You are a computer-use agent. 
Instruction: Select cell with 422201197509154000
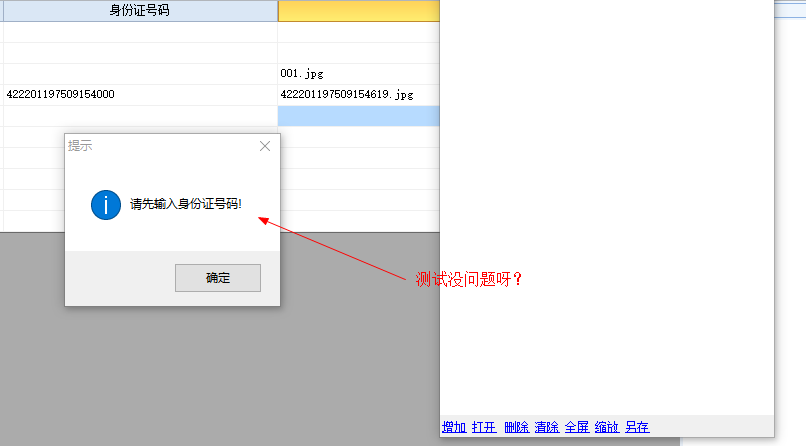coord(140,95)
